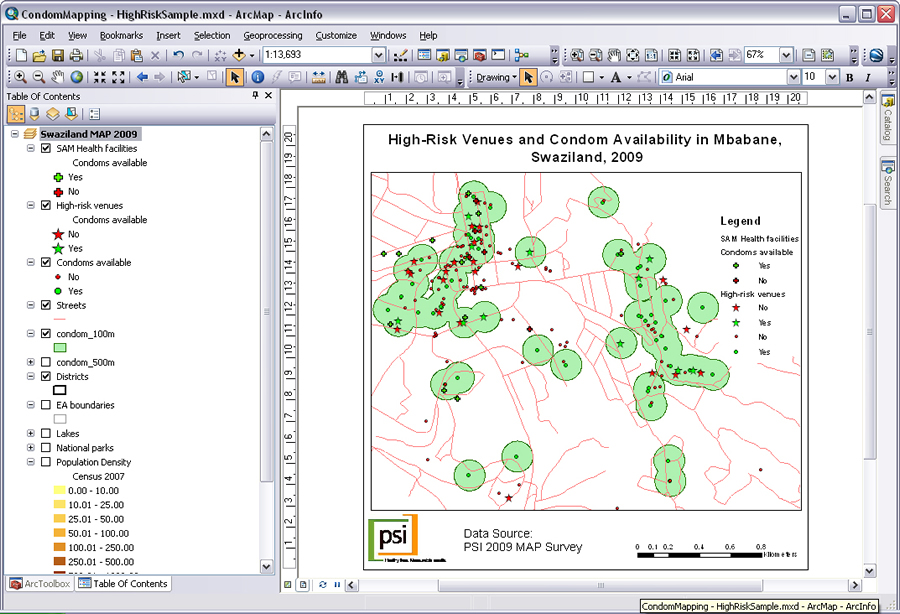Open the Drawing menu button

pyautogui.click(x=495, y=77)
